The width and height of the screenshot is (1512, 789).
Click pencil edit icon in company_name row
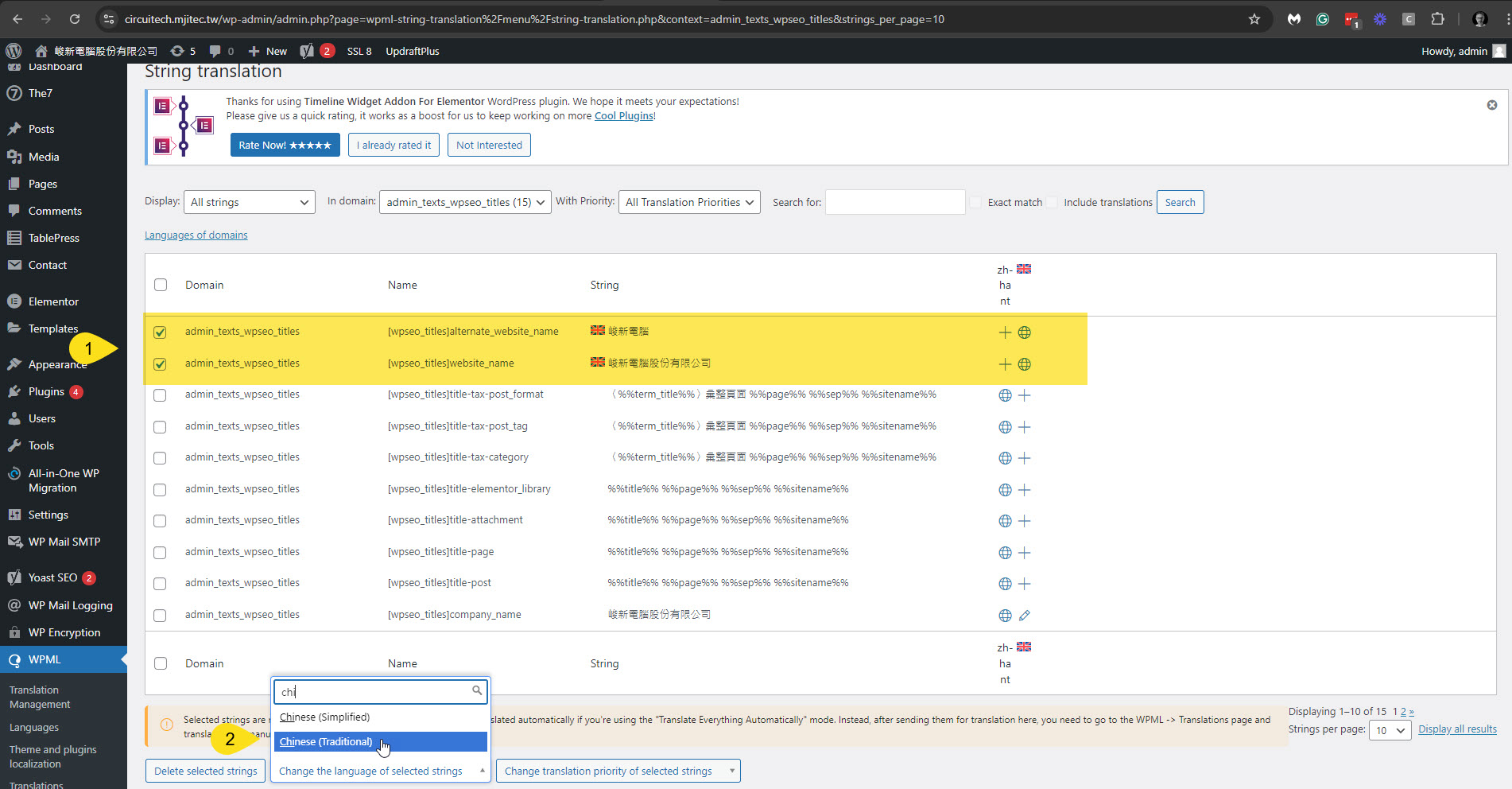click(1025, 616)
